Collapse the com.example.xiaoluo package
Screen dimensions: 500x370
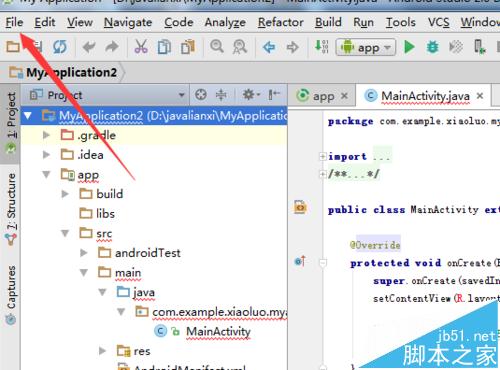tap(121, 312)
